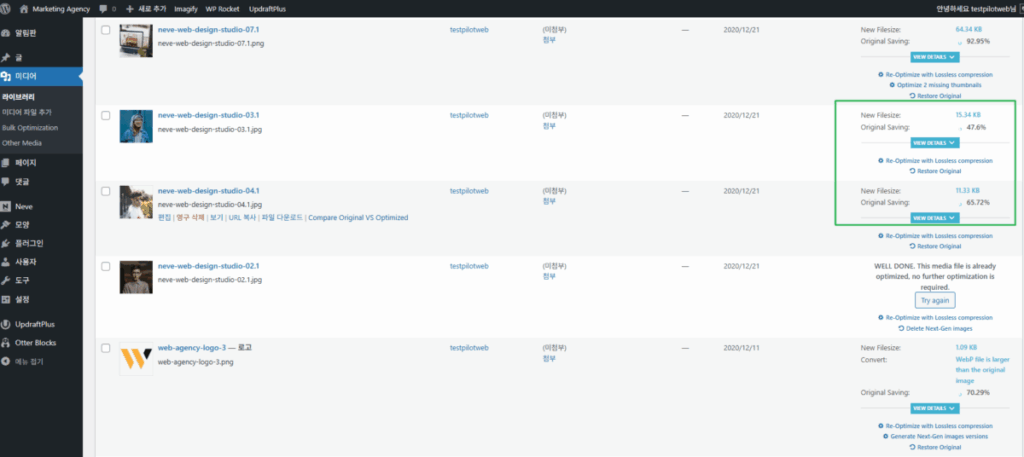Open the Neve theme menu in sidebar
The height and width of the screenshot is (457, 1024).
[x=24, y=206]
